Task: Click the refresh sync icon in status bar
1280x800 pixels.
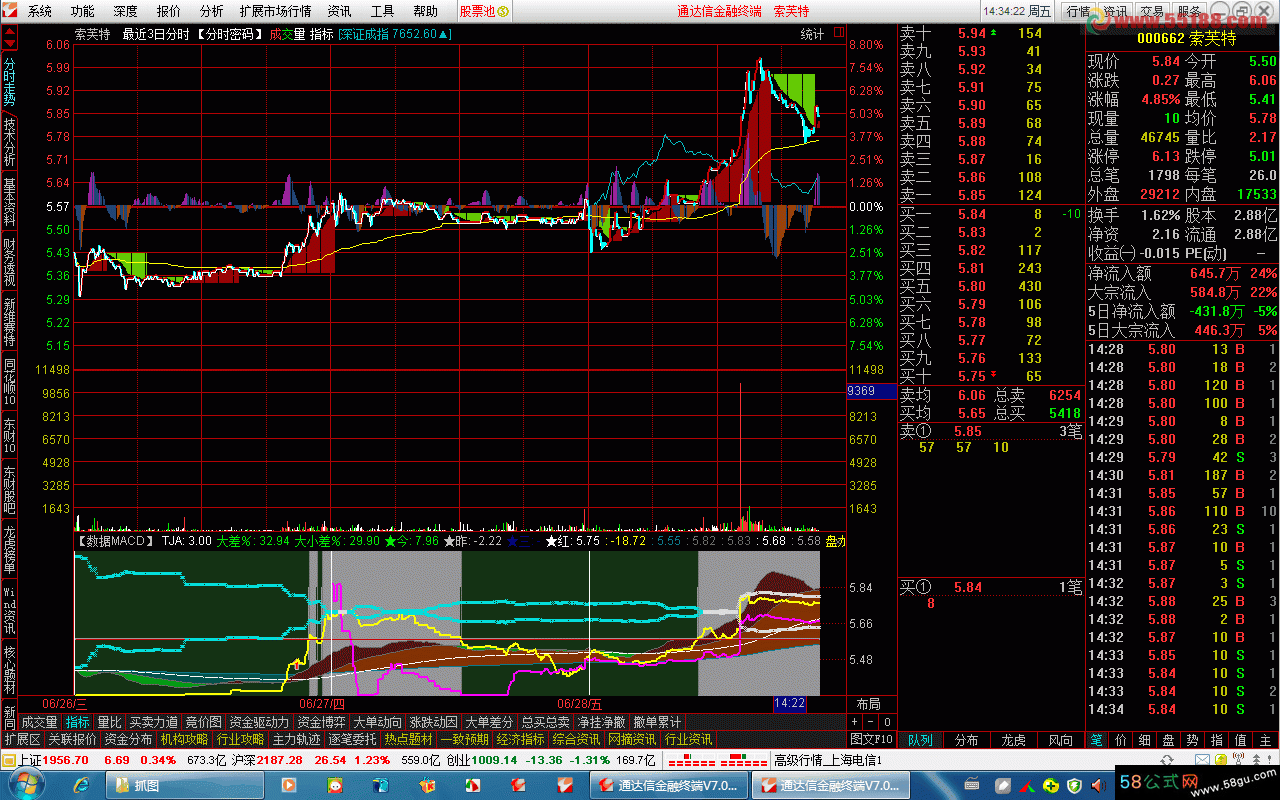Action: coord(1166,760)
